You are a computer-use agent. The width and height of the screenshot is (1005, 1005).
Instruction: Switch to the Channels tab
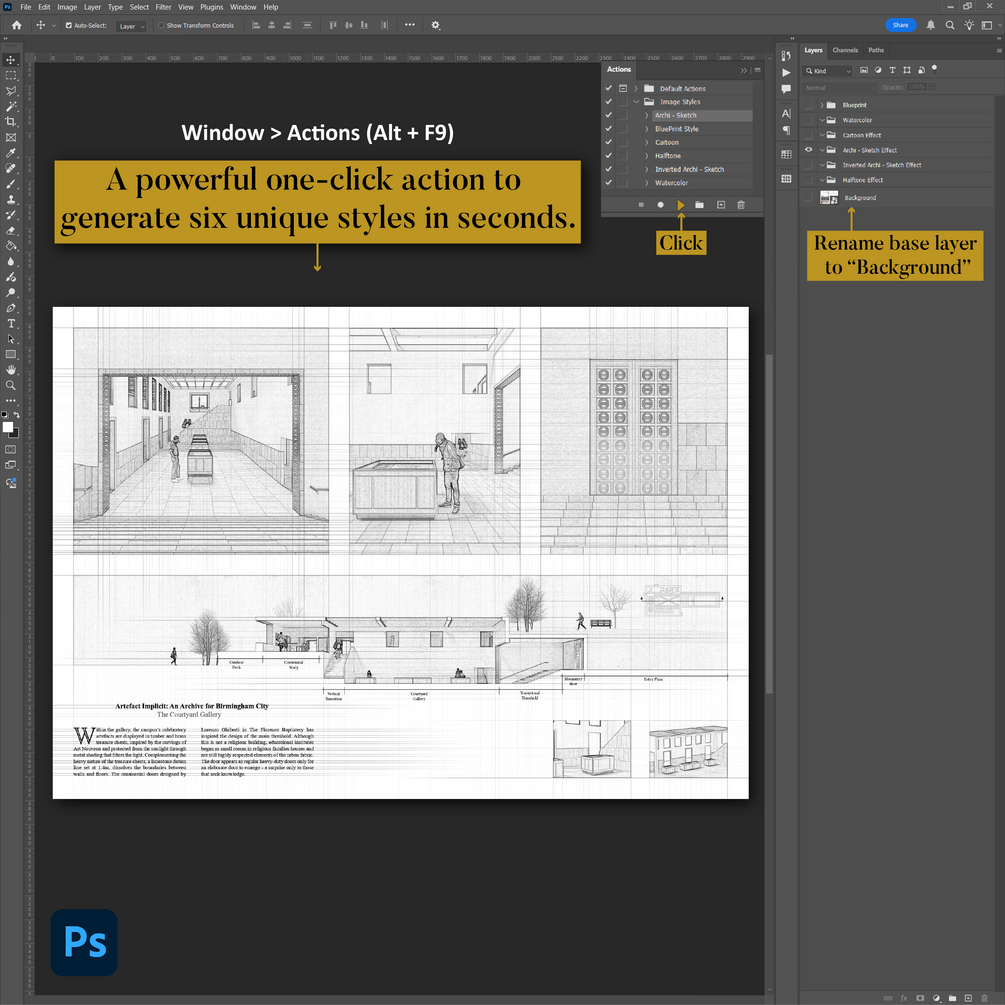tap(845, 50)
